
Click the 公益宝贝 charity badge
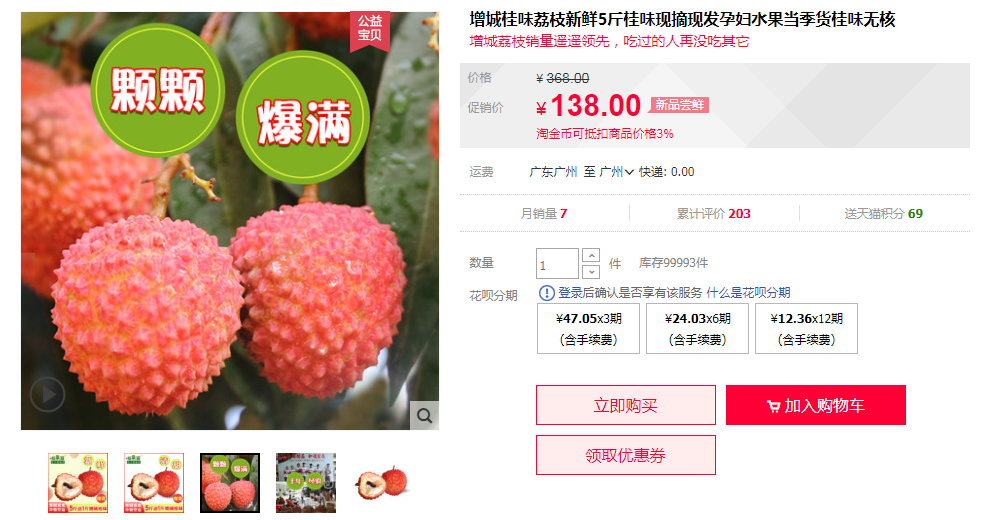(370, 30)
